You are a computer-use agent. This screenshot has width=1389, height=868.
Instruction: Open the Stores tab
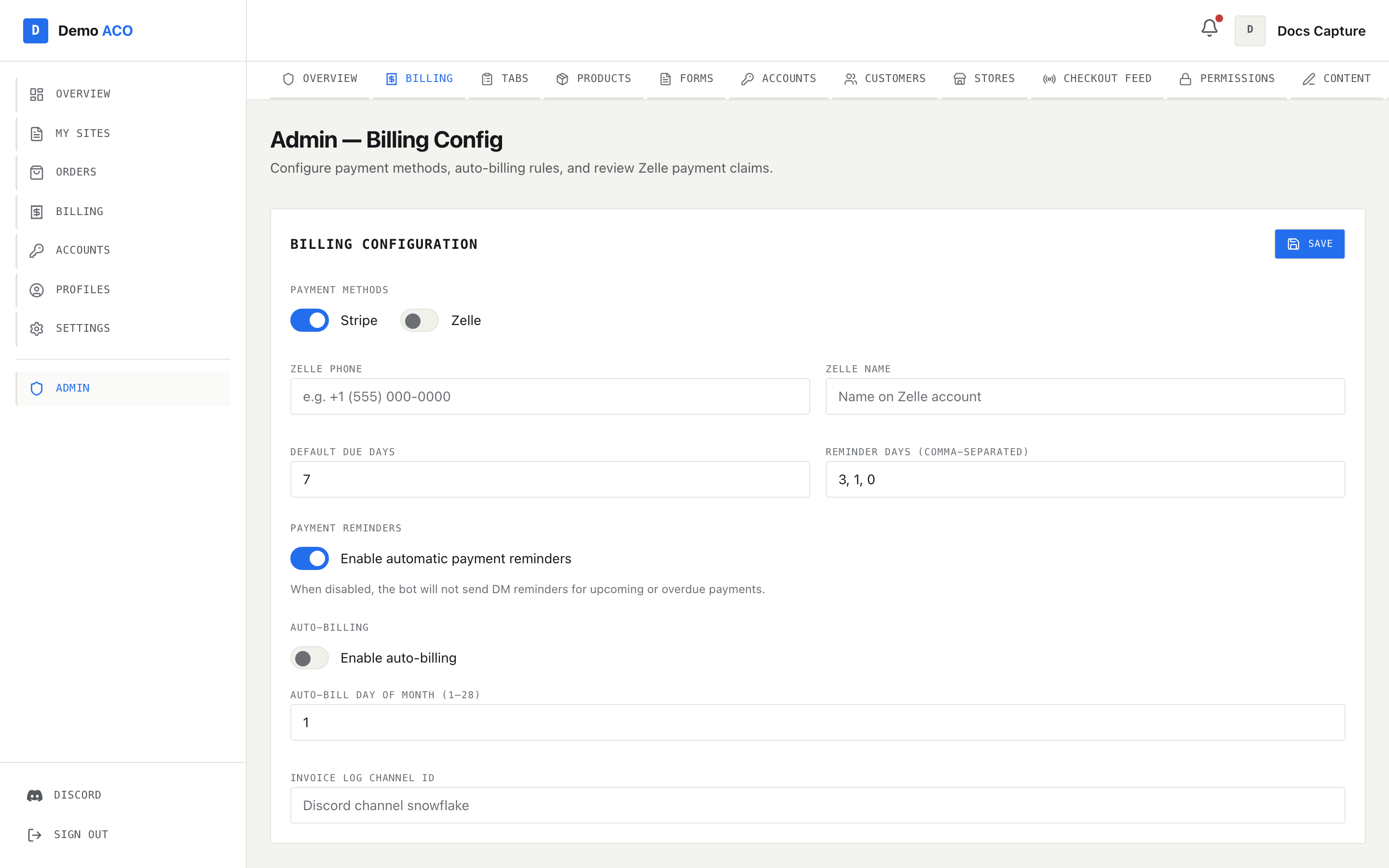click(x=984, y=79)
